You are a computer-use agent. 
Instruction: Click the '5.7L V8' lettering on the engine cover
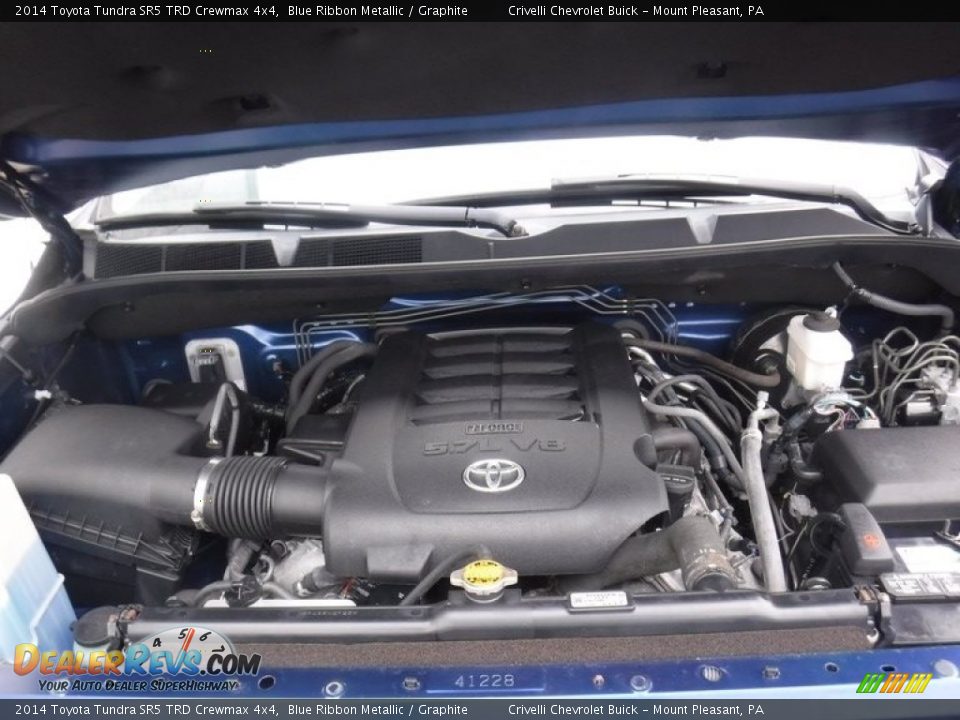494,446
